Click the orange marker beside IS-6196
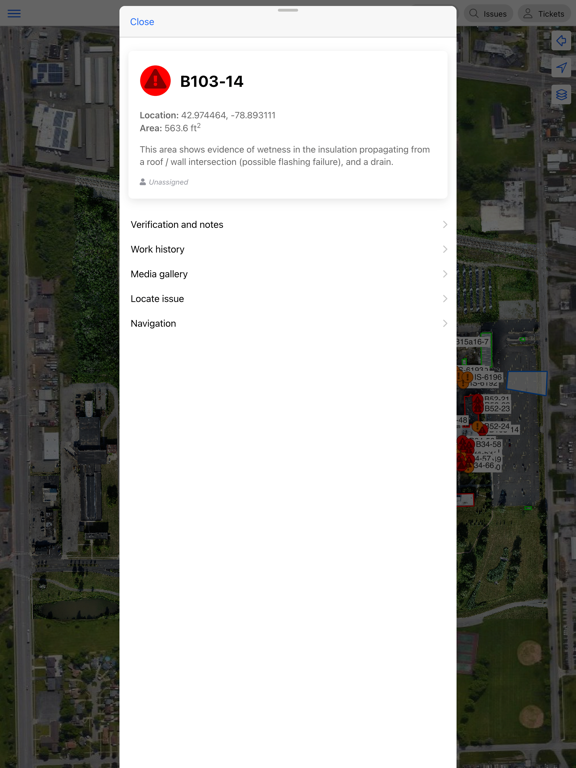 pos(467,377)
